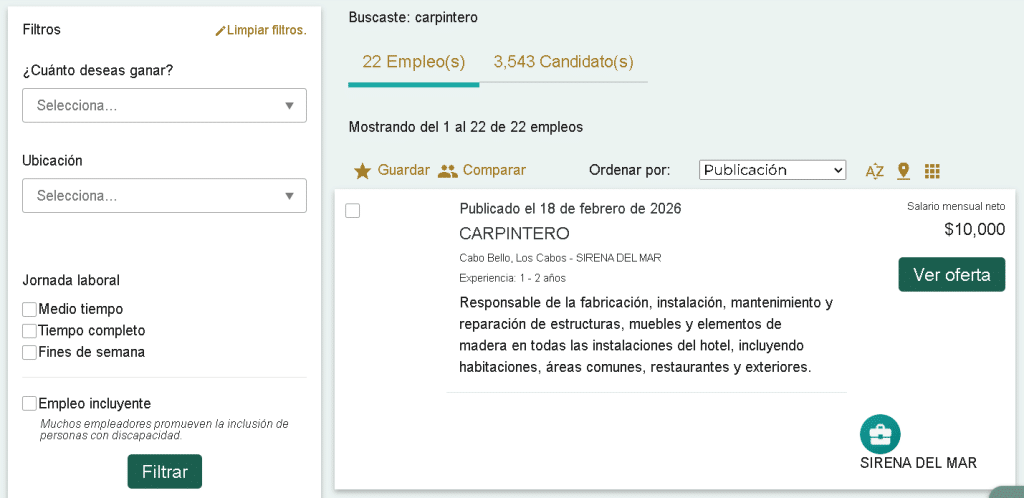Click the Ver oferta button

click(951, 275)
